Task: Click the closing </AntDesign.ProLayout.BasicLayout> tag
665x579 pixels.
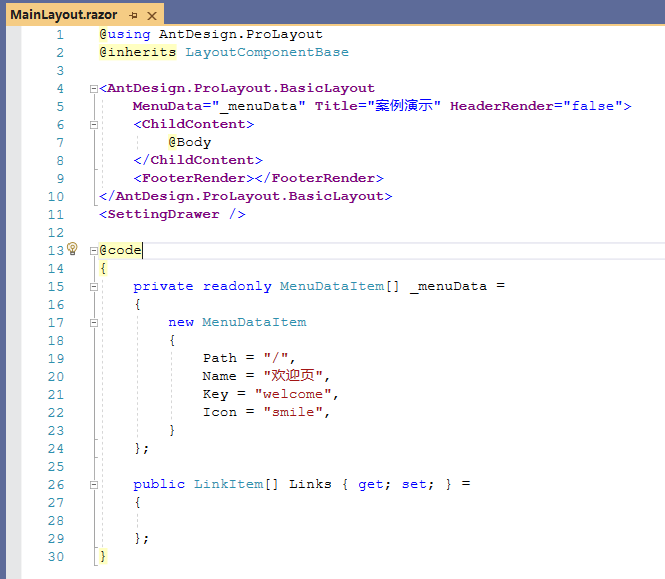Action: [x=246, y=196]
